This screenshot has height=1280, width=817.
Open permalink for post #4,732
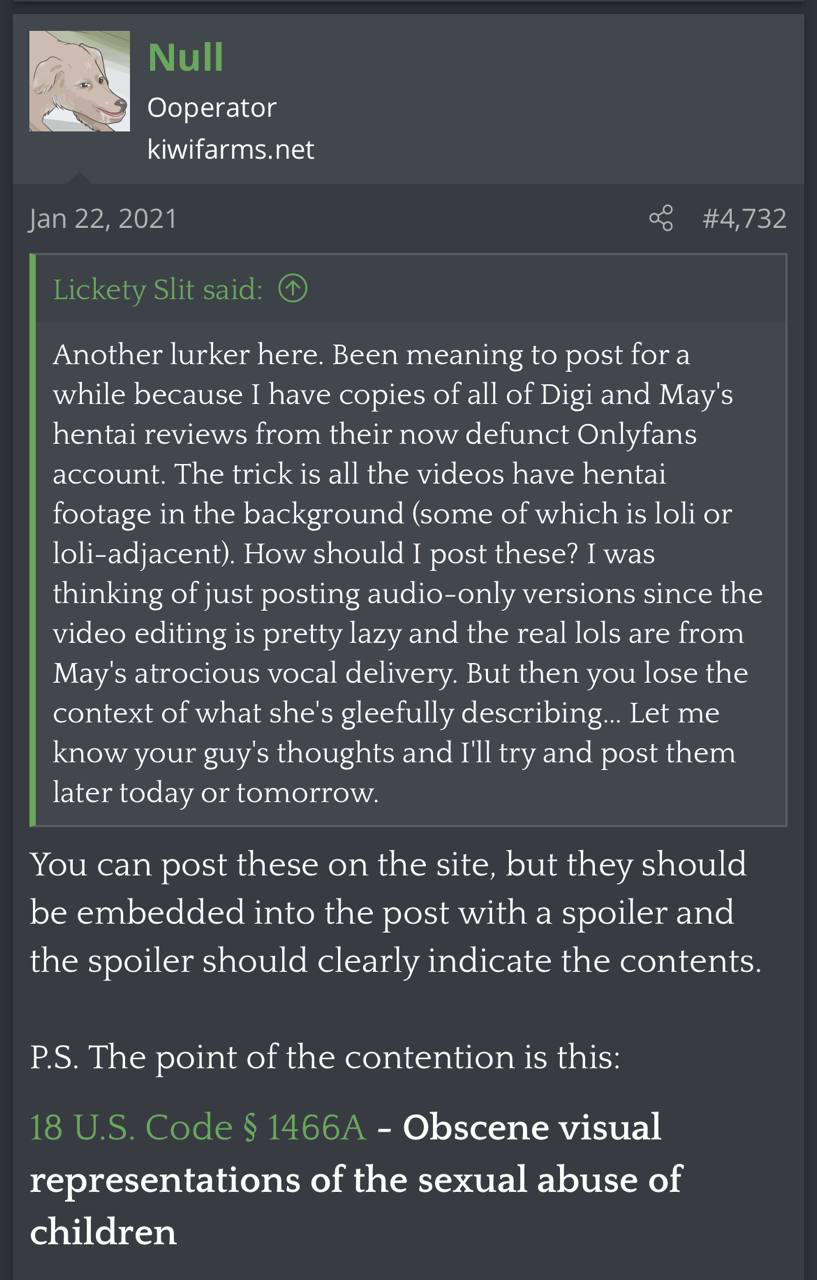click(744, 218)
